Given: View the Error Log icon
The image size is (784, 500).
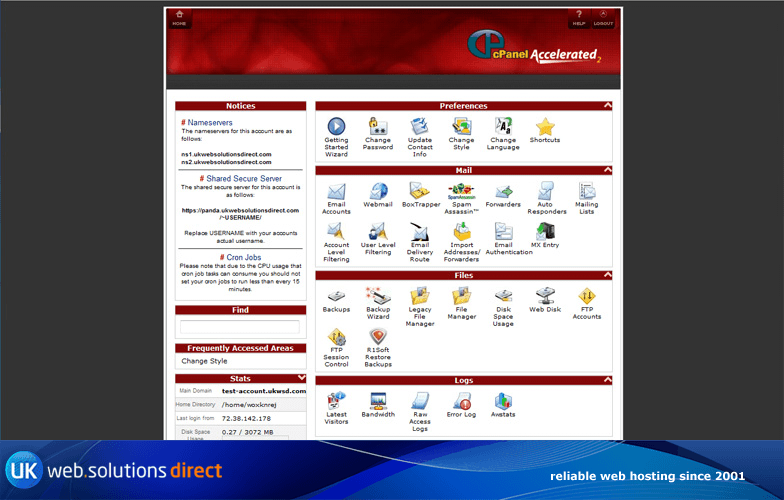Looking at the screenshot, I should point(461,401).
